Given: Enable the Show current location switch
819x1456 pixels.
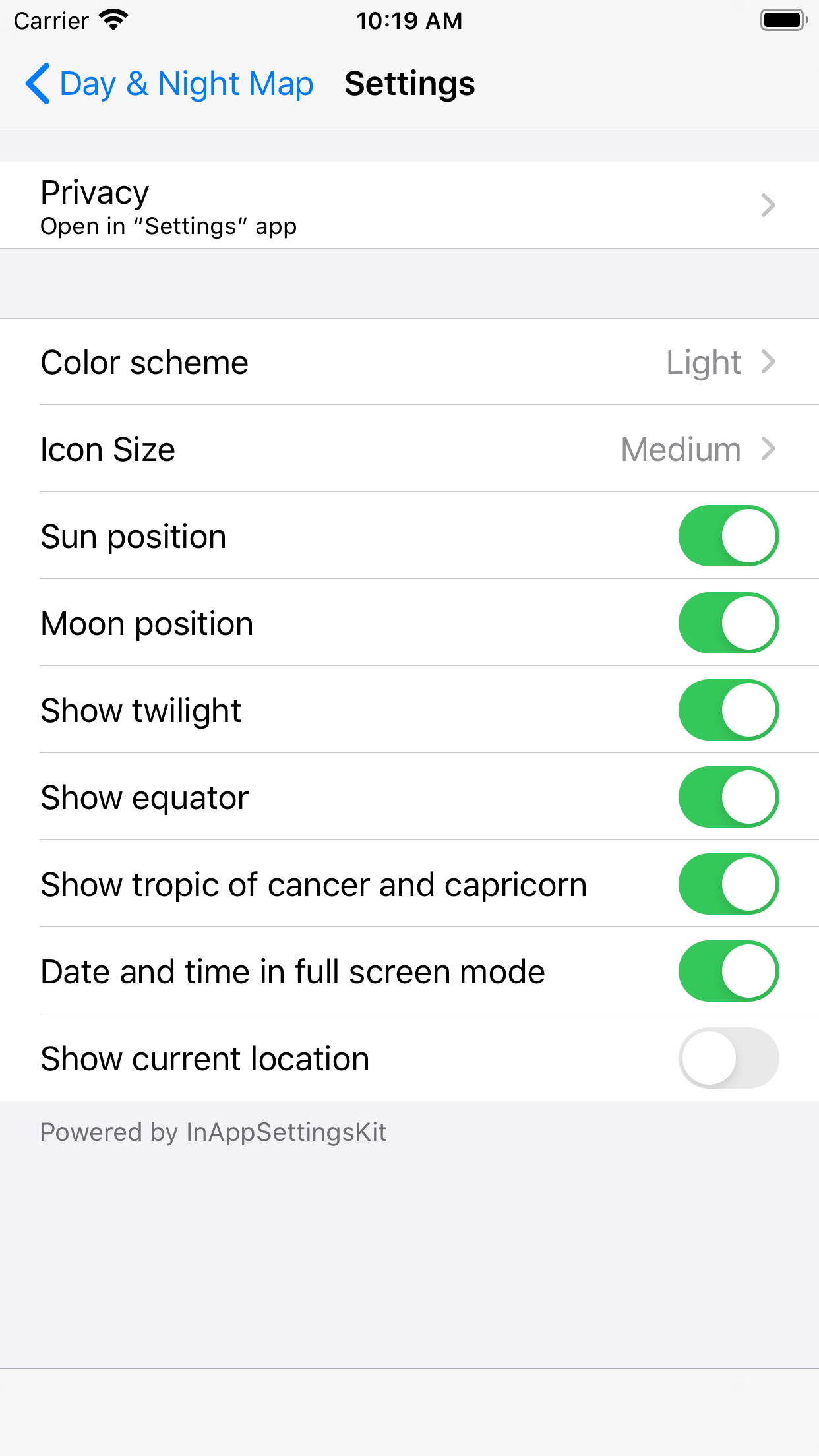Looking at the screenshot, I should (728, 1058).
